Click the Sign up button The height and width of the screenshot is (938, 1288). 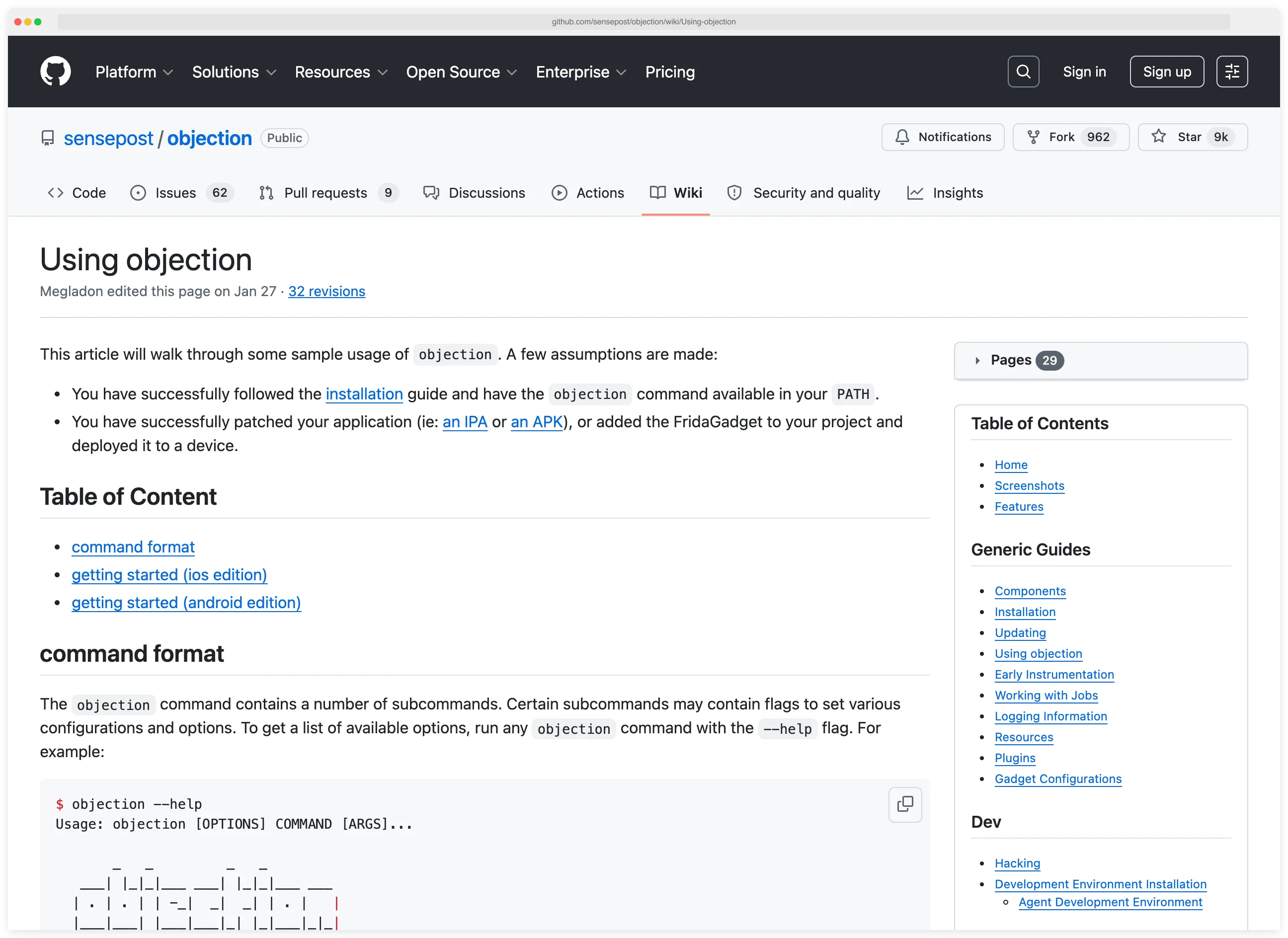pyautogui.click(x=1166, y=72)
